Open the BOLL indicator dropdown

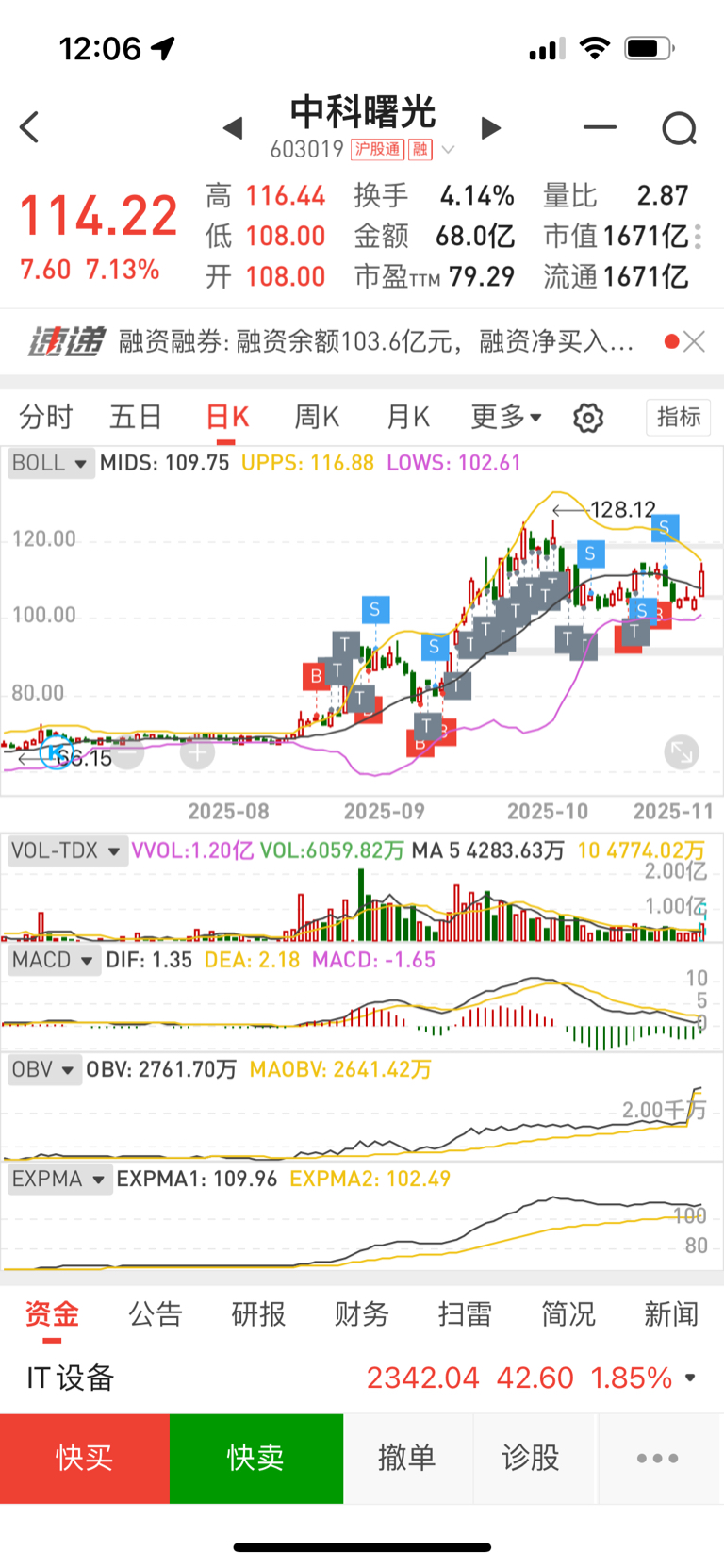tap(50, 463)
